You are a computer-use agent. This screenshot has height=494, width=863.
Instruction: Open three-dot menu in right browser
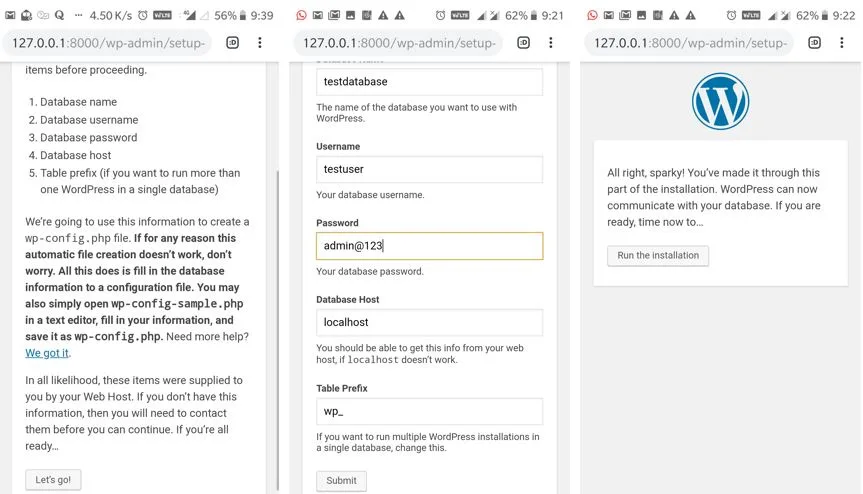(x=842, y=43)
